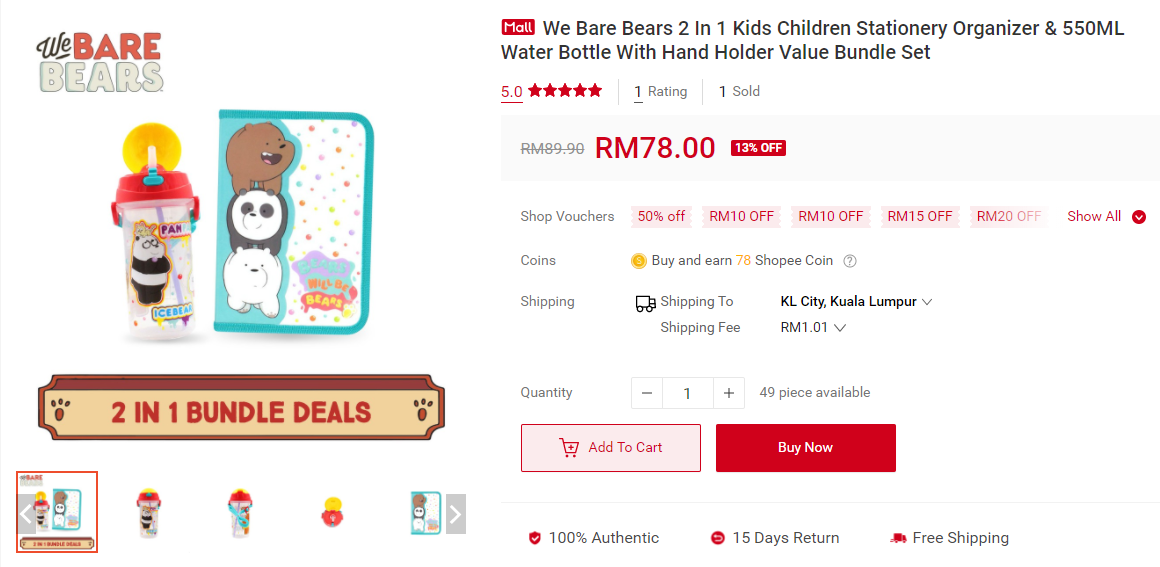1160x567 pixels.
Task: Click the 100% Authentic shield icon
Action: click(x=535, y=538)
